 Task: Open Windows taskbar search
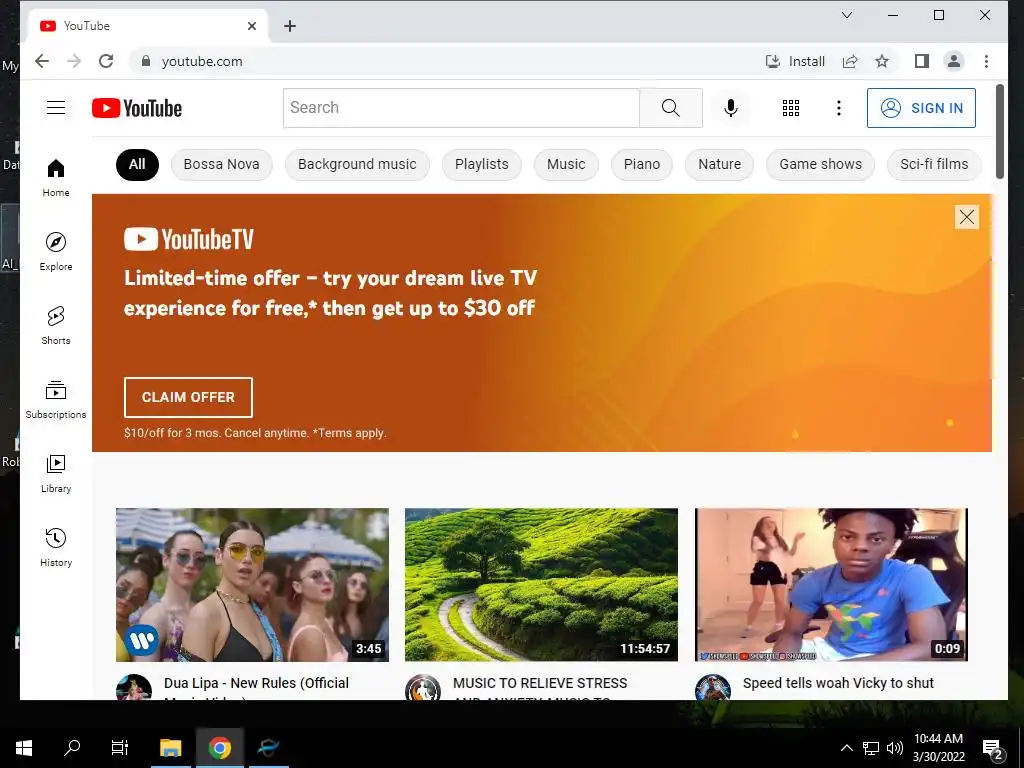point(72,748)
